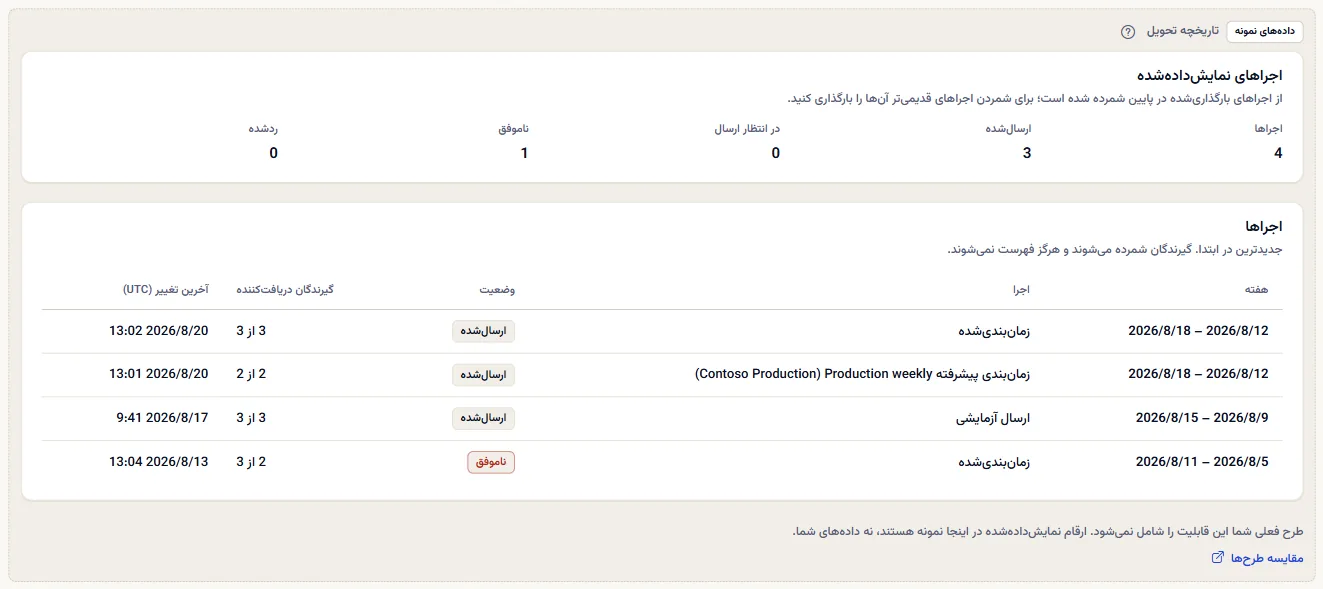Click the آخرین تغییر (UTC) column header
The width and height of the screenshot is (1323, 589).
165,289
